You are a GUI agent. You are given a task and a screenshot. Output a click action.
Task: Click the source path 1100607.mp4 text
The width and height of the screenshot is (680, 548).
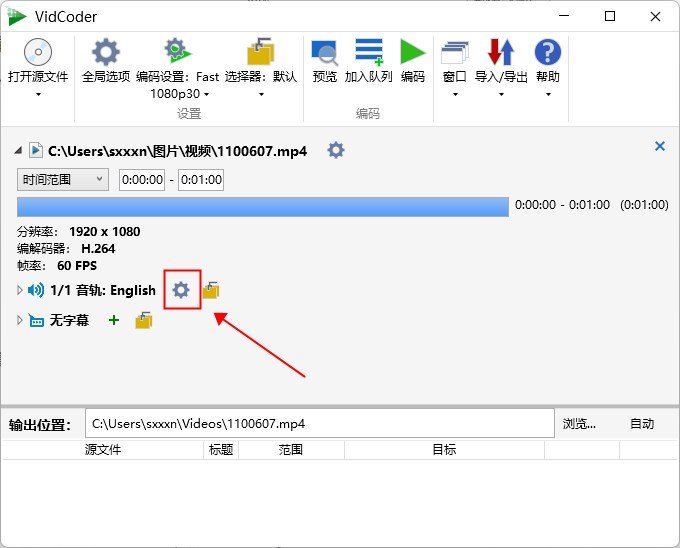[177, 151]
